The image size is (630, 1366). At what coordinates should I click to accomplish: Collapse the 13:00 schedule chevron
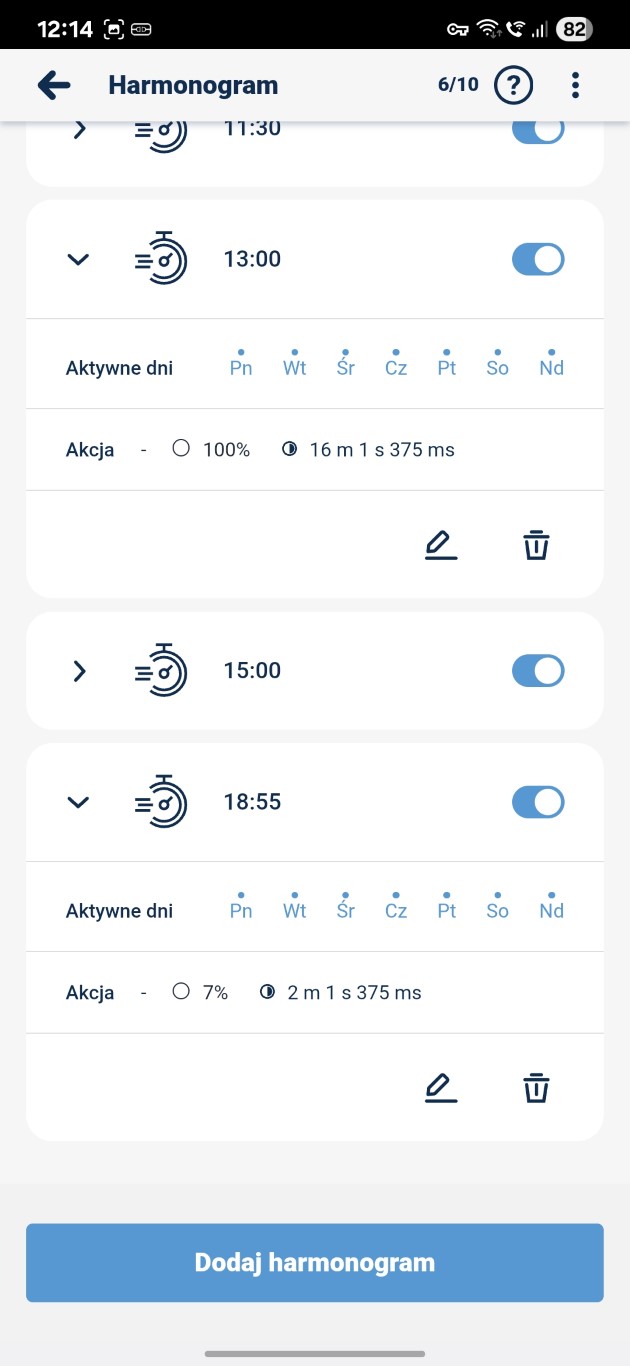[x=78, y=260]
